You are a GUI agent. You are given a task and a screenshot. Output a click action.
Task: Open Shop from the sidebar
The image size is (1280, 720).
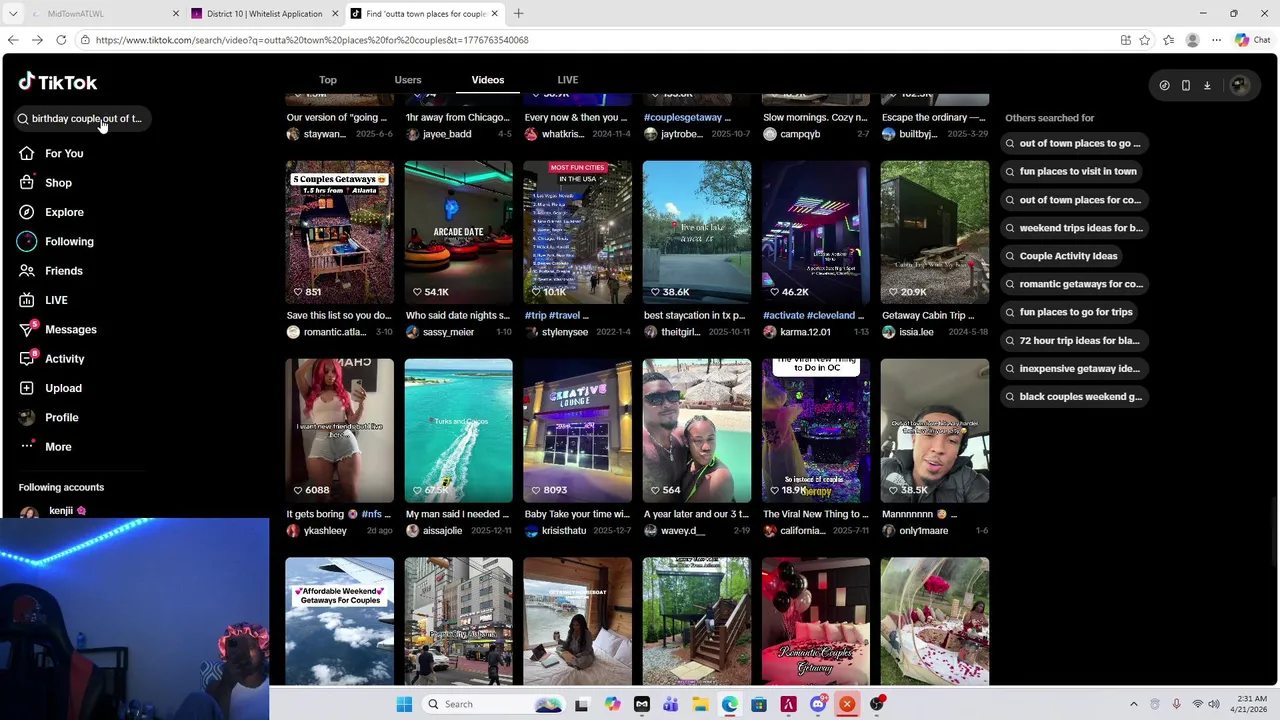click(x=46, y=183)
